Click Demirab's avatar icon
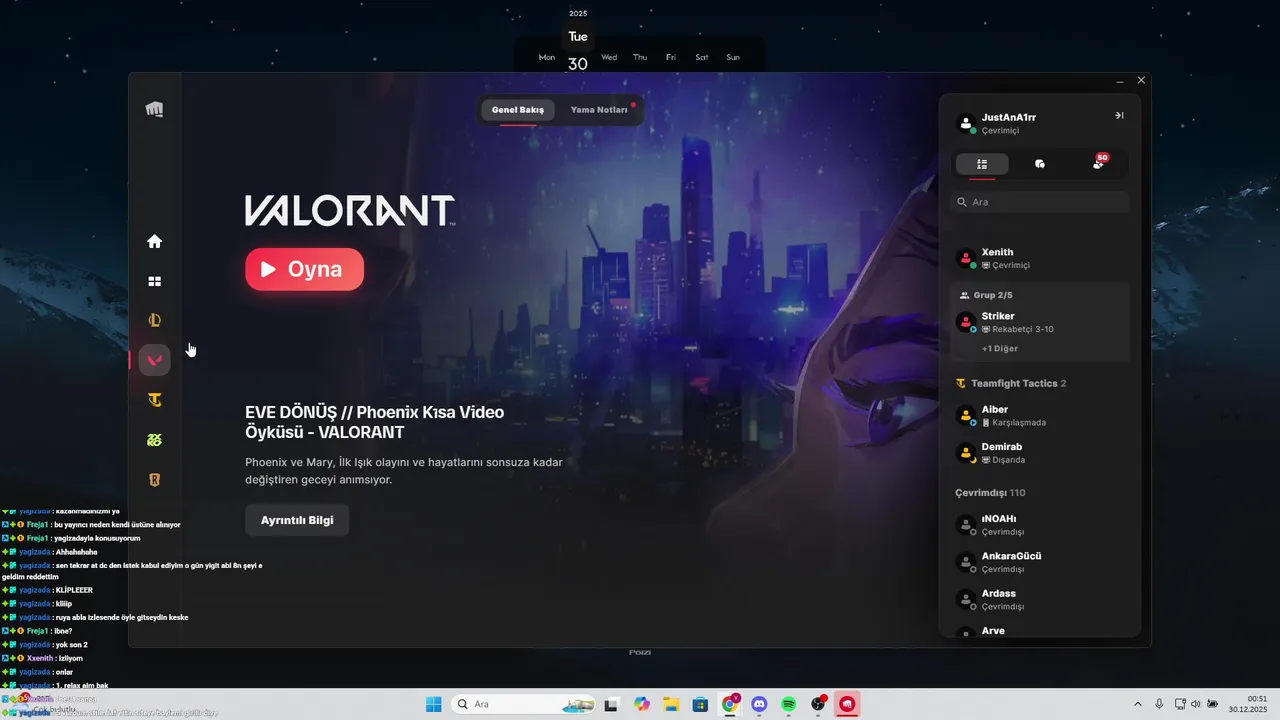 pos(966,453)
